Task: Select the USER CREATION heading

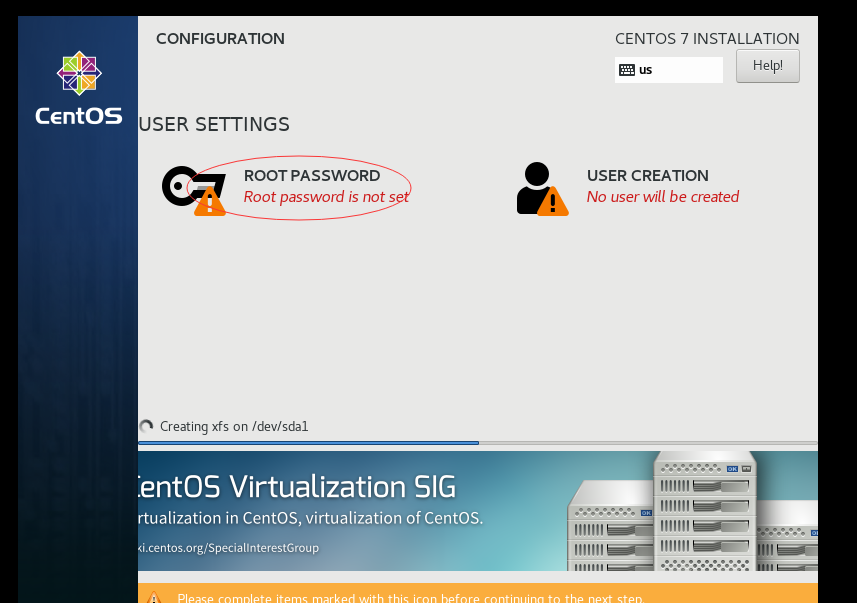Action: point(648,175)
